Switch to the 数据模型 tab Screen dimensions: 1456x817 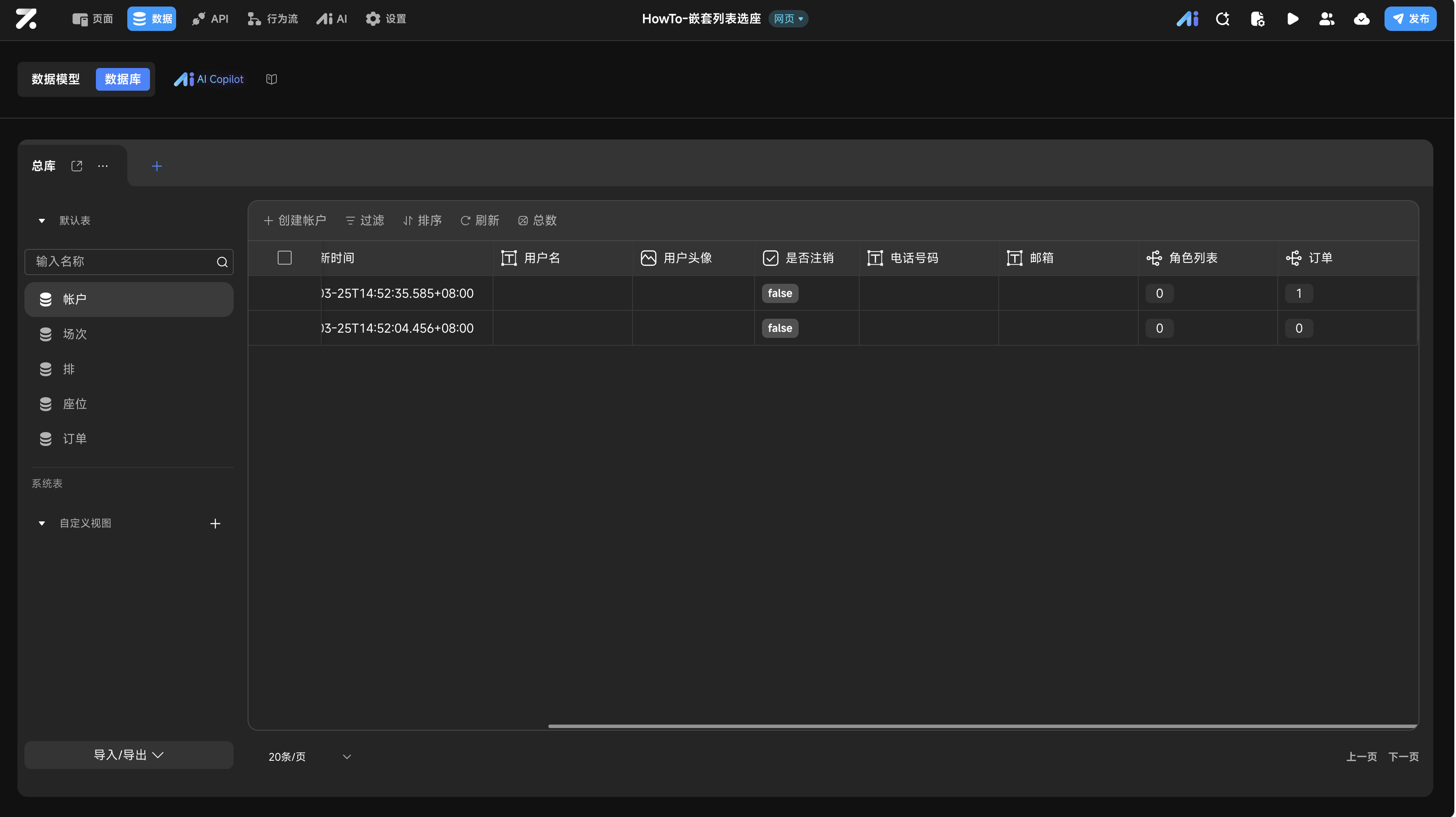(x=55, y=79)
